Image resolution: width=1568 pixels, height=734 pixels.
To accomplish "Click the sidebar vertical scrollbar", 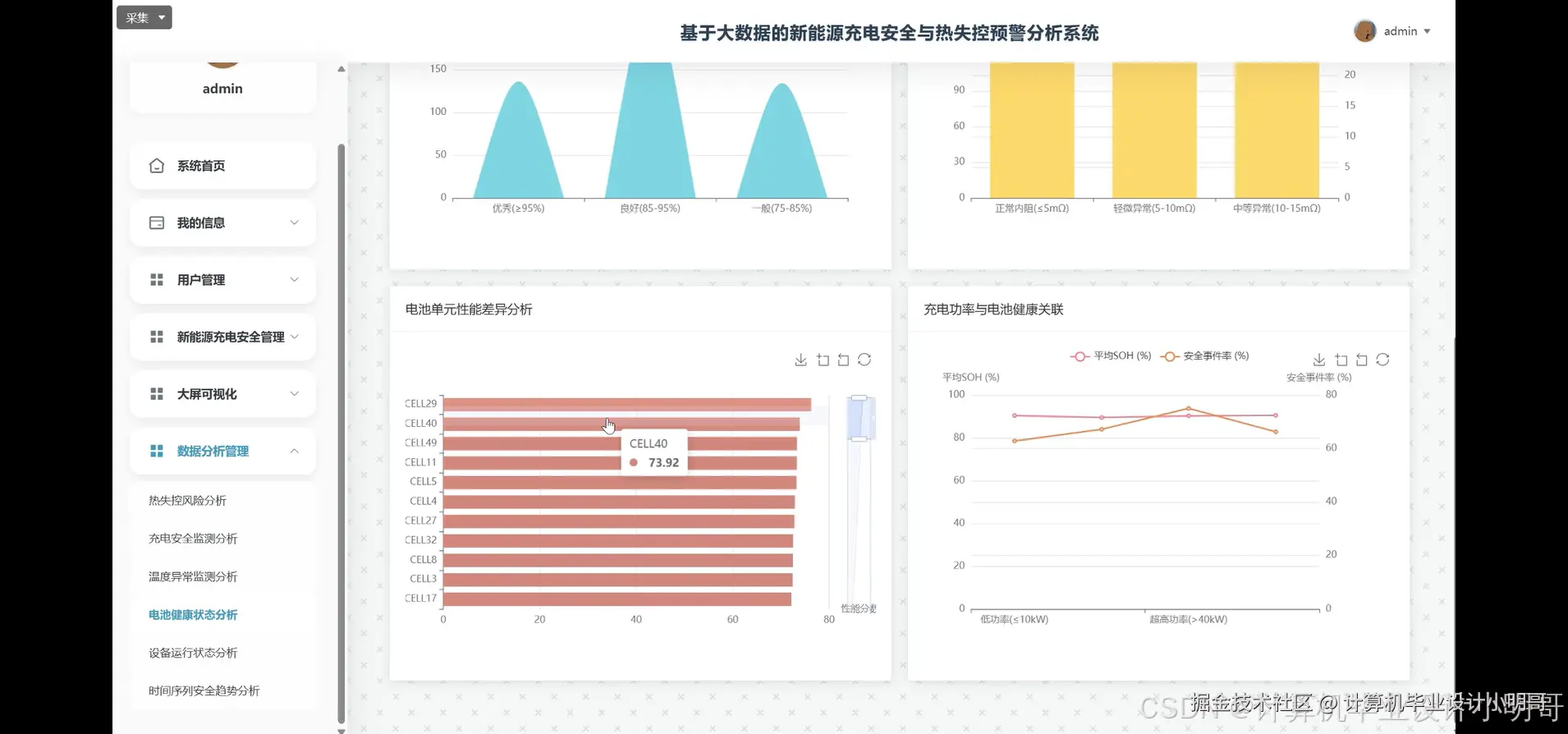I will pos(341,434).
